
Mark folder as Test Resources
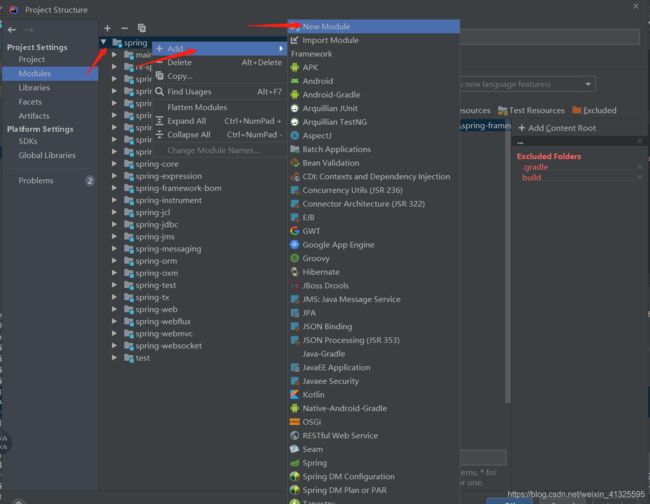[x=531, y=110]
